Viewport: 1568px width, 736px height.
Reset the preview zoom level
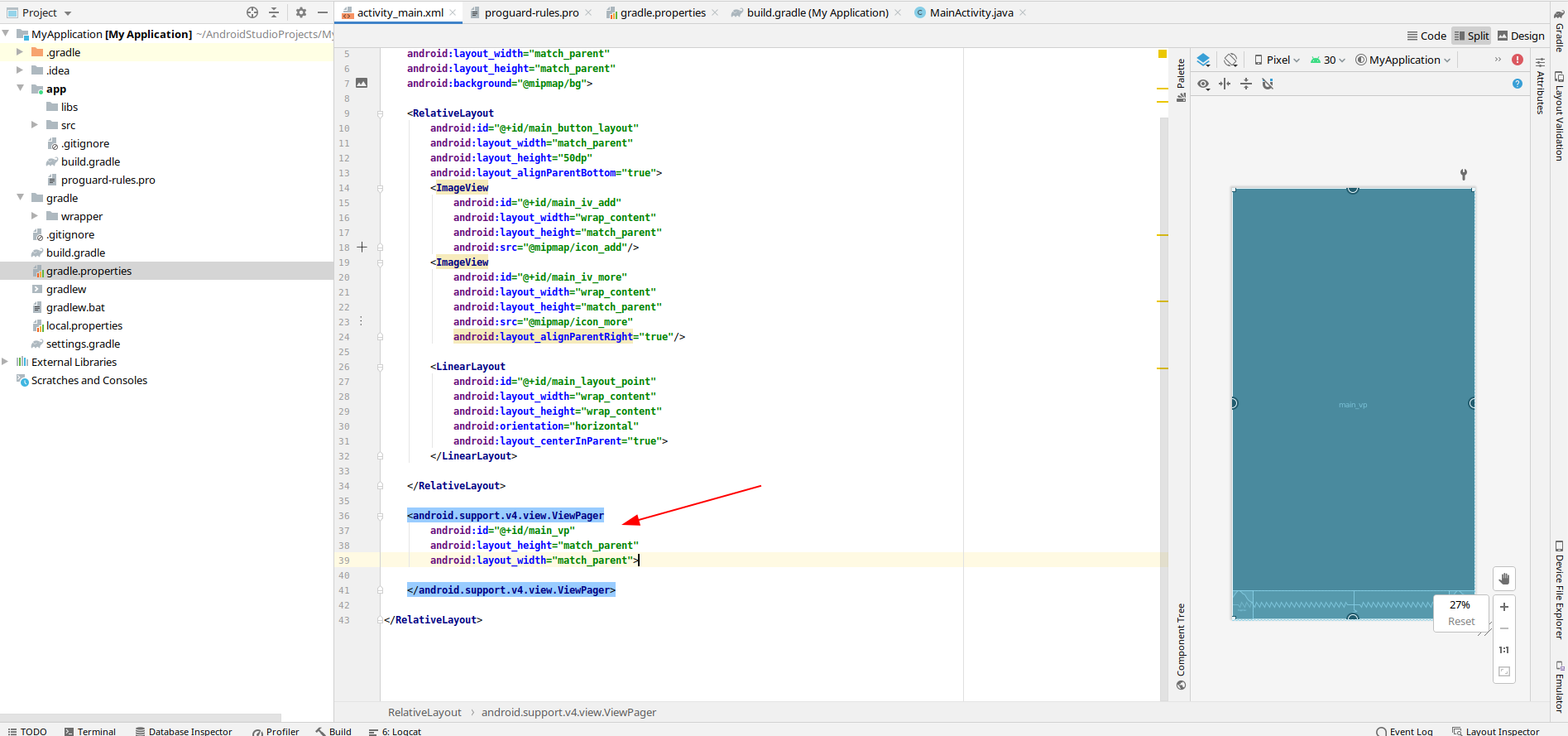click(1461, 622)
